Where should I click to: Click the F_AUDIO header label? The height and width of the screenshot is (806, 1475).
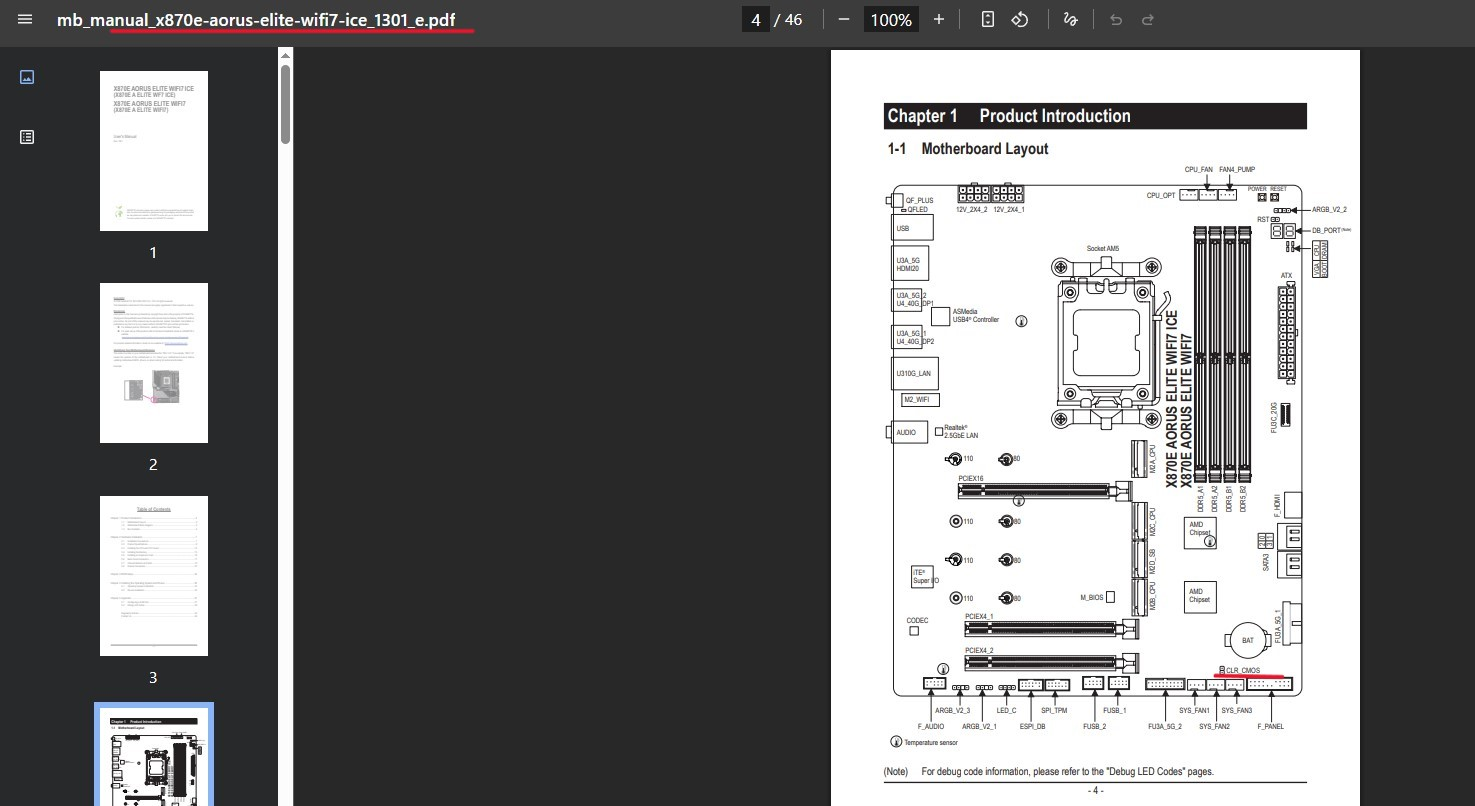(931, 727)
